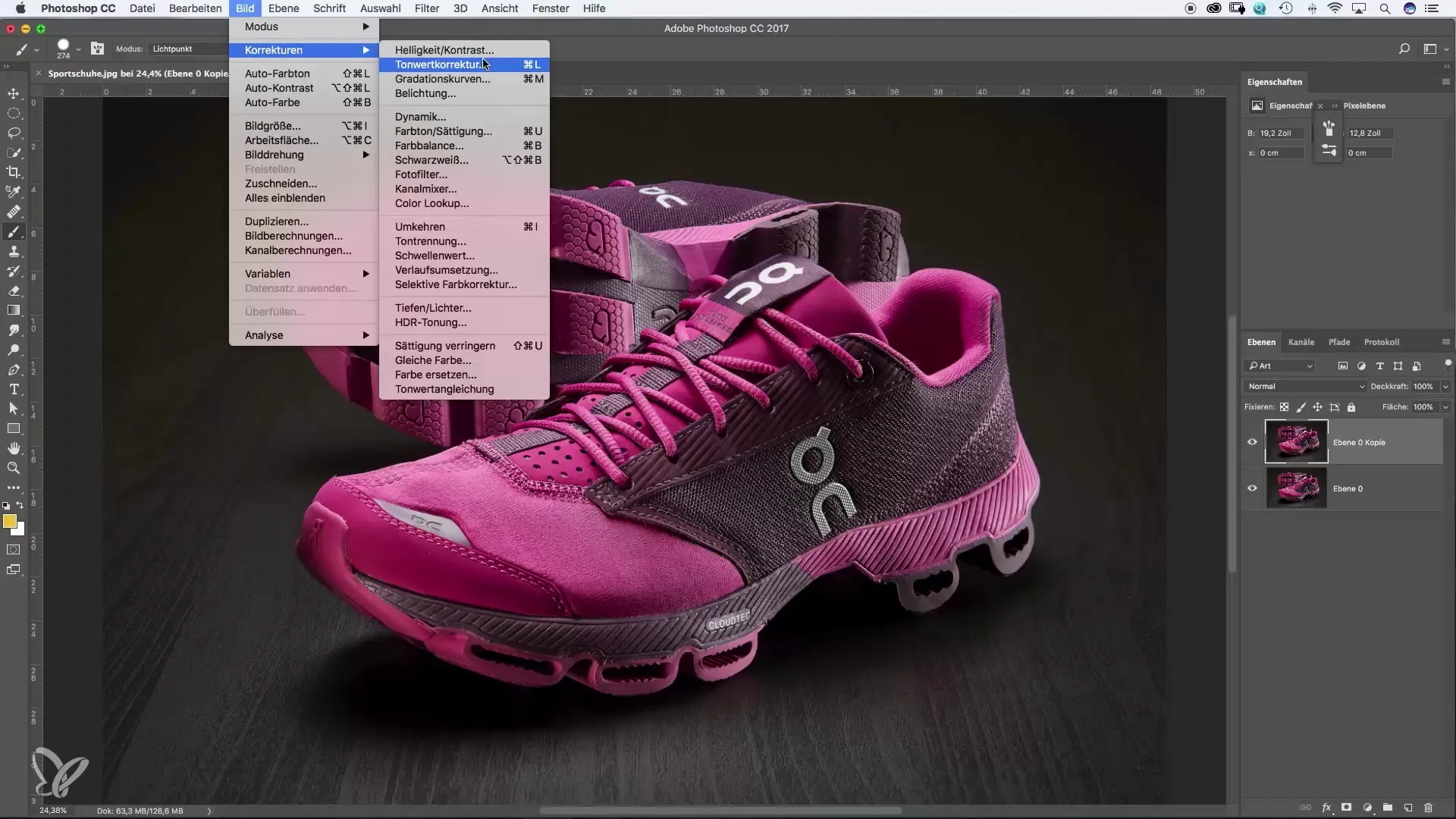Toggle type layer filter
The width and height of the screenshot is (1456, 819).
1379,366
